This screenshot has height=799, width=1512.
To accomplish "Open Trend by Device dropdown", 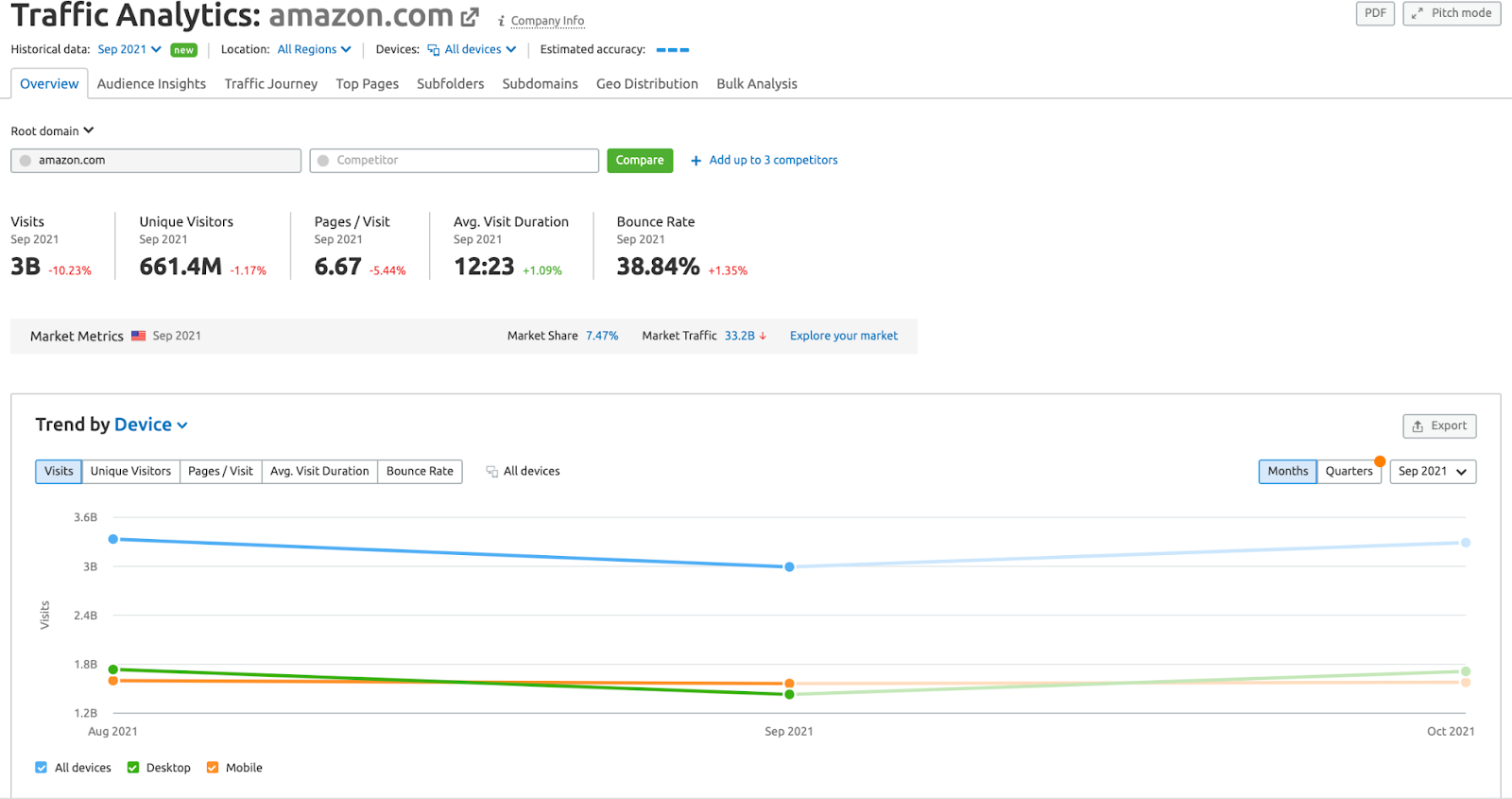I will tap(151, 425).
